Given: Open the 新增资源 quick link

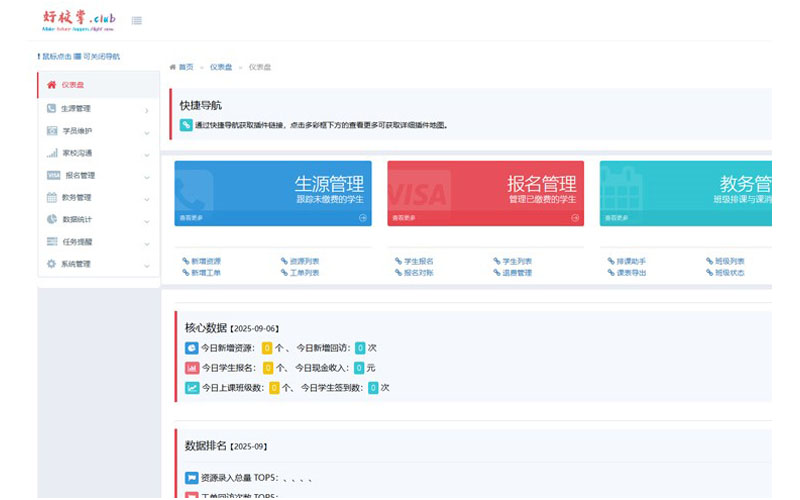Looking at the screenshot, I should (x=203, y=261).
